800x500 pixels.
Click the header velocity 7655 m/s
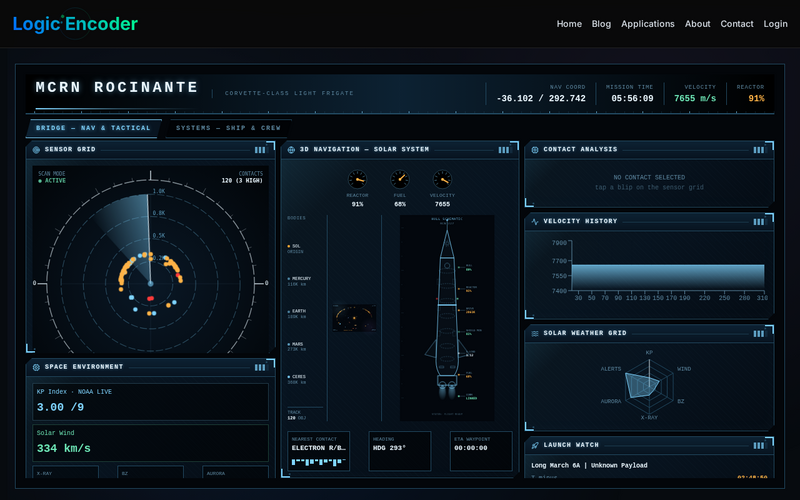[x=695, y=98]
